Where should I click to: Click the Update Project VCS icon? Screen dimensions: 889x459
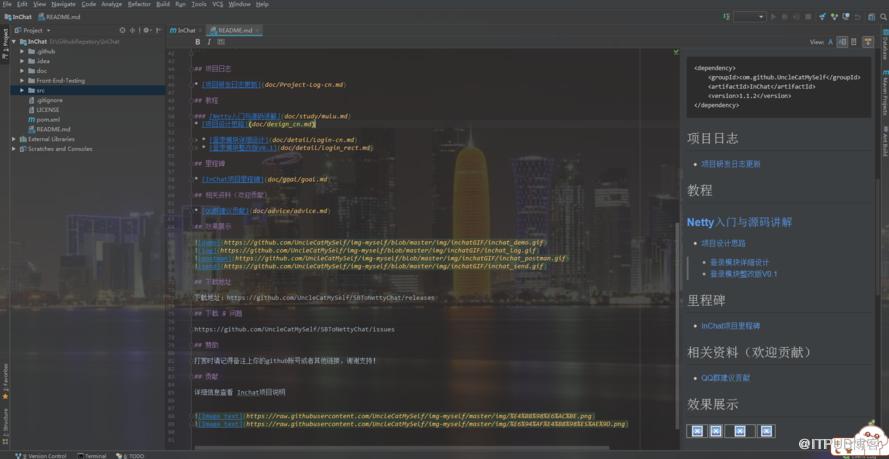pyautogui.click(x=822, y=17)
